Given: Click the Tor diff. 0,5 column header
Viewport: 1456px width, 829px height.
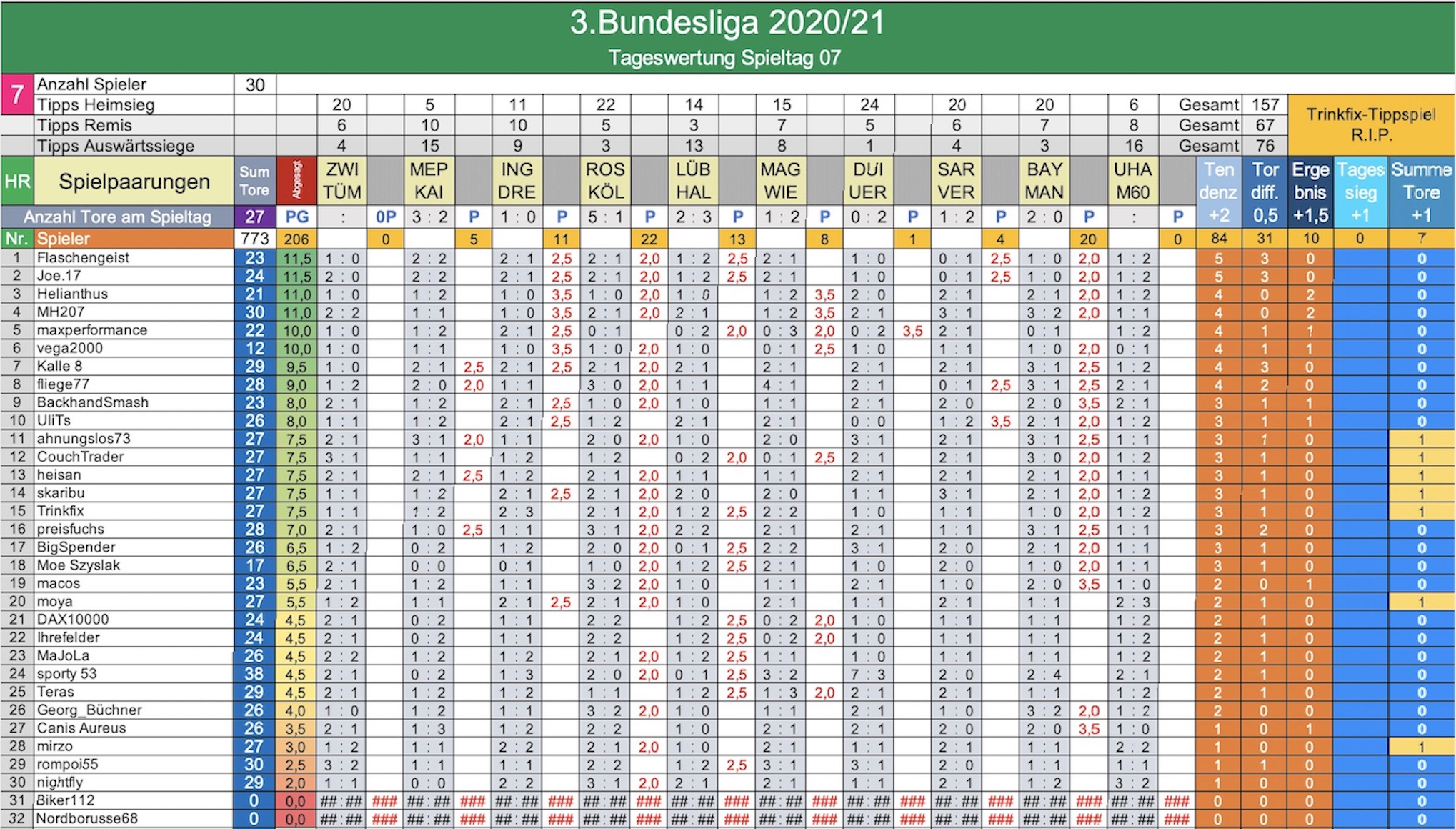Looking at the screenshot, I should pyautogui.click(x=1265, y=192).
